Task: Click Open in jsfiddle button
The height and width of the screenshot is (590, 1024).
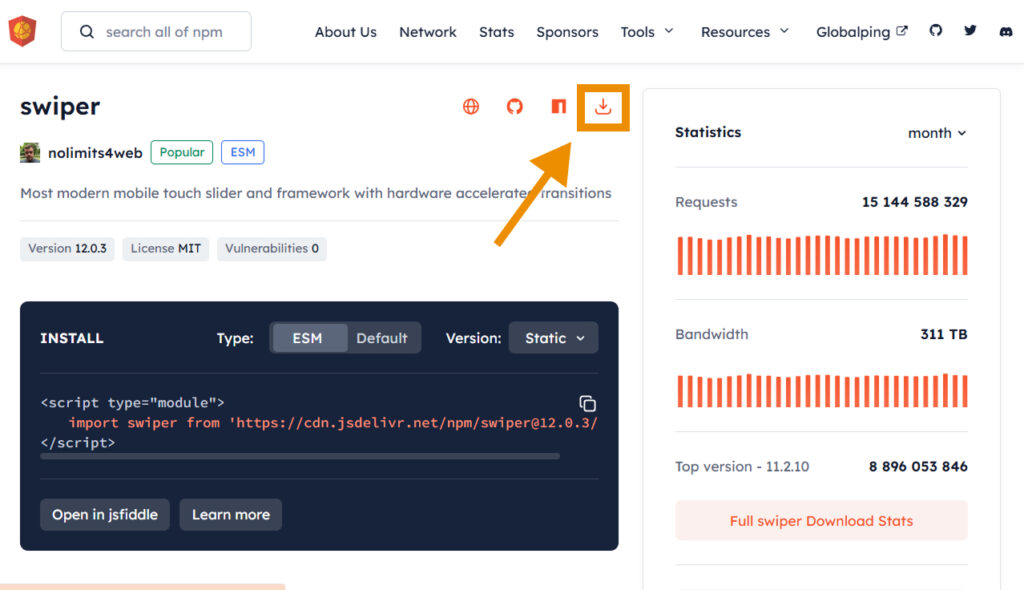Action: pos(105,515)
